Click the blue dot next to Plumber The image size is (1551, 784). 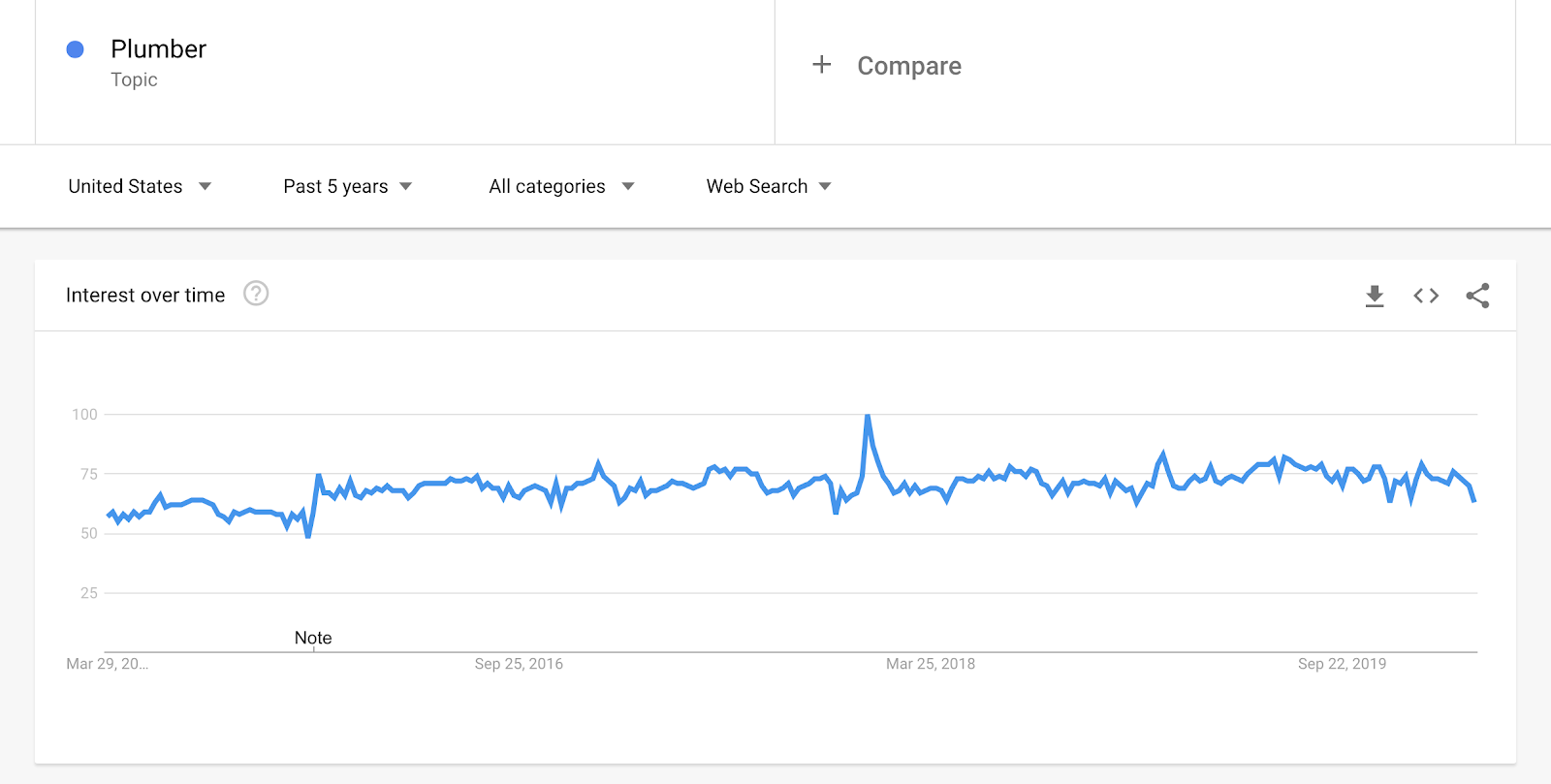(75, 49)
